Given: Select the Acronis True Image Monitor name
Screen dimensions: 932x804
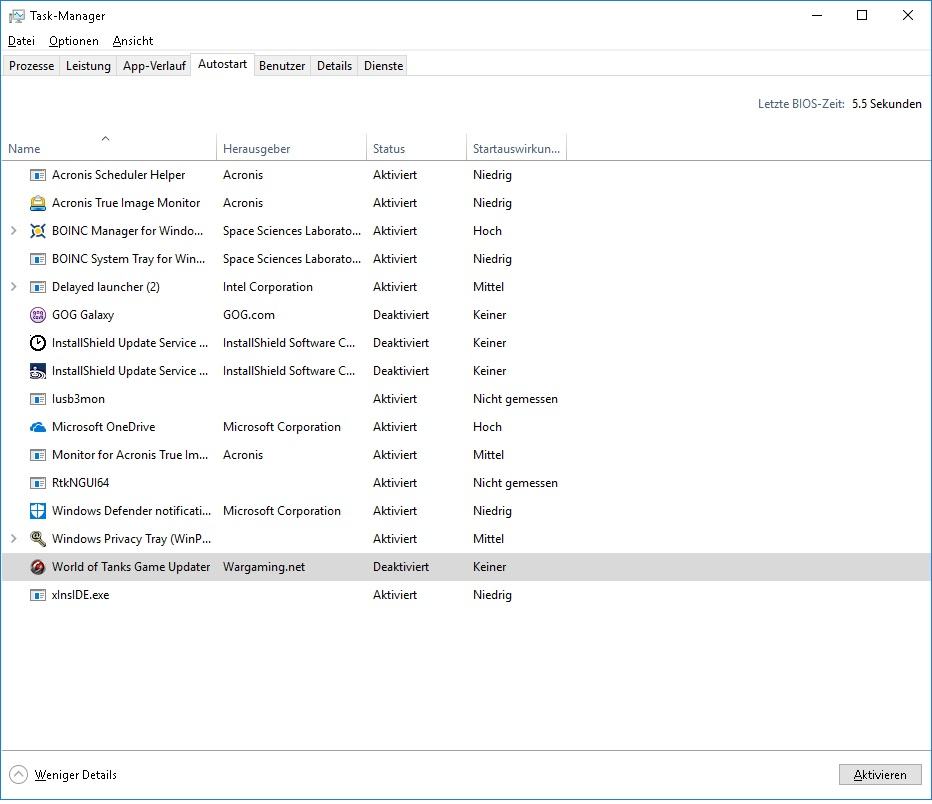Looking at the screenshot, I should click(126, 203).
